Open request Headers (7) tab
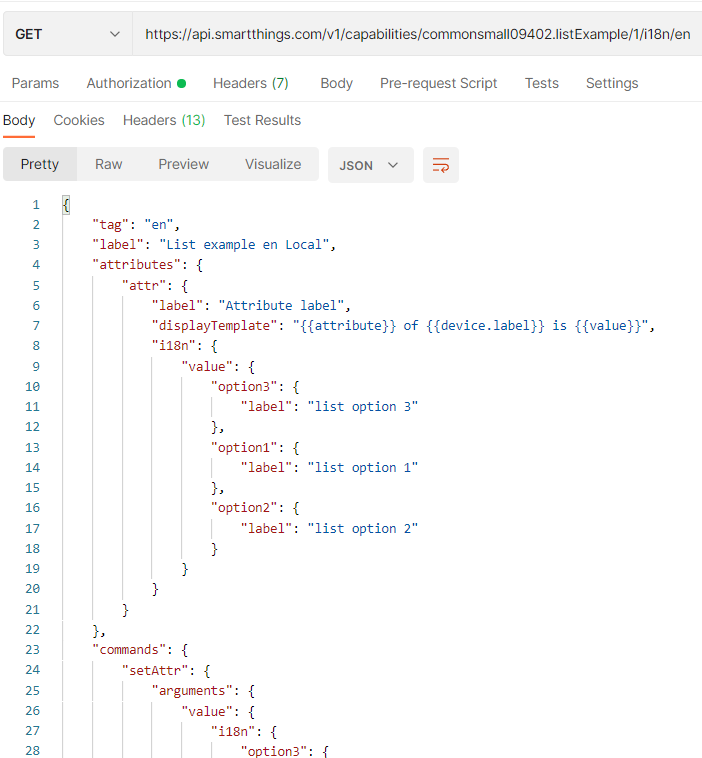Image resolution: width=702 pixels, height=758 pixels. [x=250, y=83]
